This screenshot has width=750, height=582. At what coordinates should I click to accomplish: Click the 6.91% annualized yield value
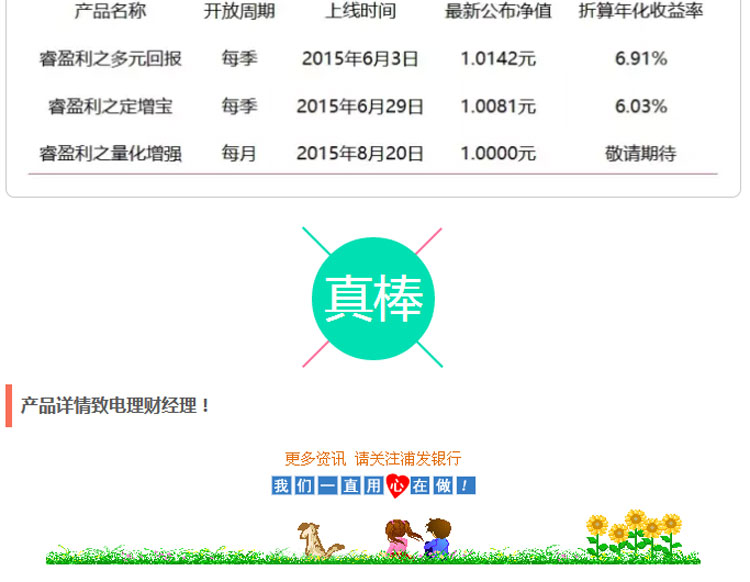click(x=640, y=59)
